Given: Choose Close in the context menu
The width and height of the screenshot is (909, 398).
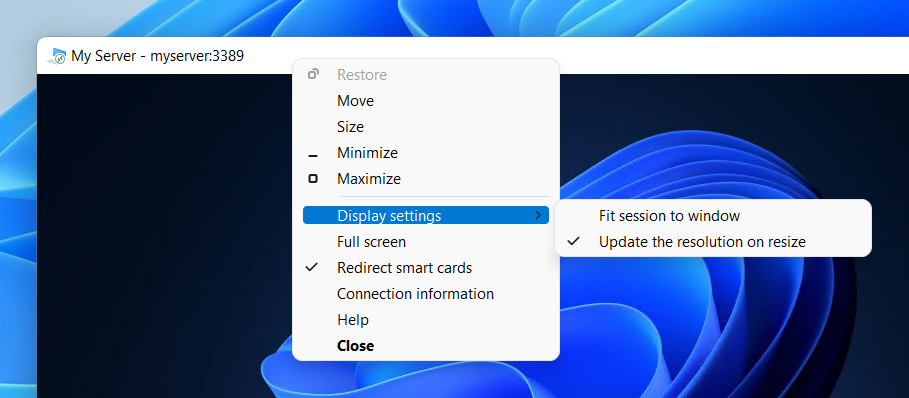Looking at the screenshot, I should [x=426, y=346].
